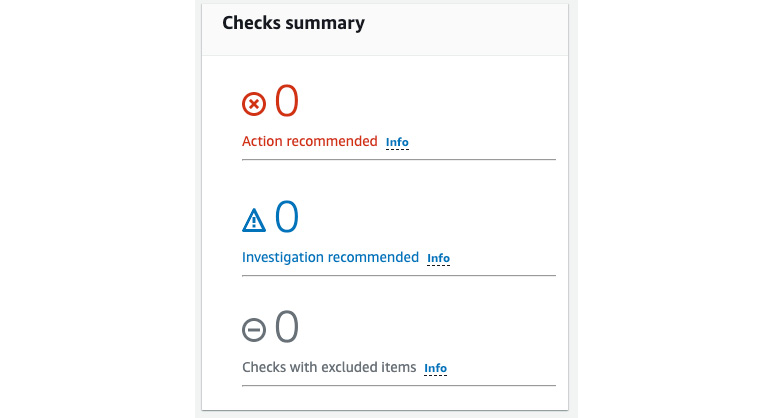This screenshot has height=418, width=772.
Task: Click the blue warning triangle icon
Action: 254,220
